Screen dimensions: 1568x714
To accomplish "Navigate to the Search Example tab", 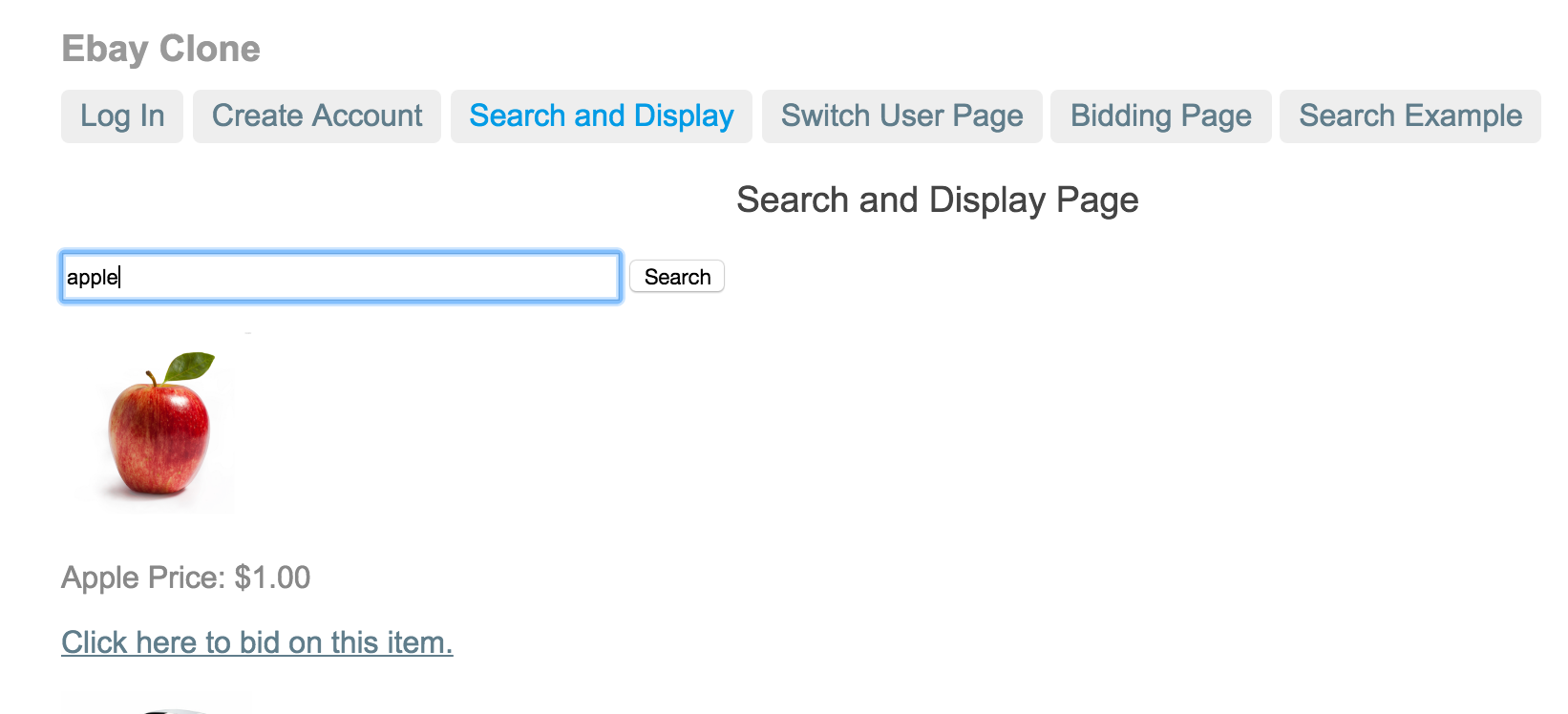I will pos(1410,116).
